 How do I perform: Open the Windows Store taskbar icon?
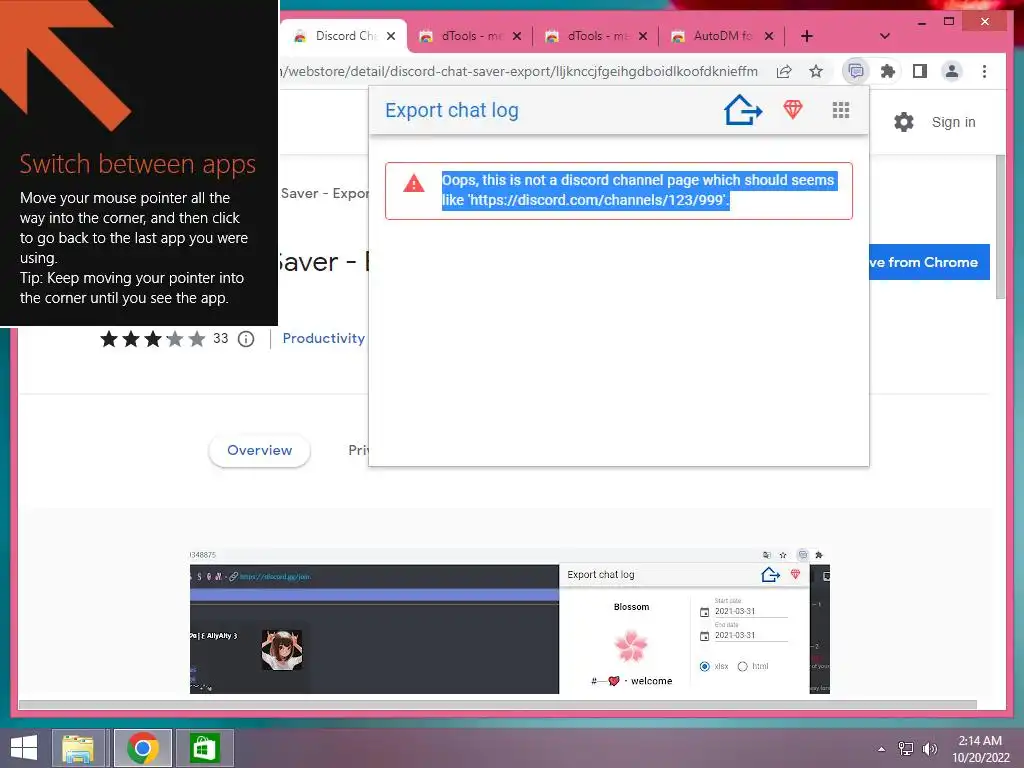(204, 748)
